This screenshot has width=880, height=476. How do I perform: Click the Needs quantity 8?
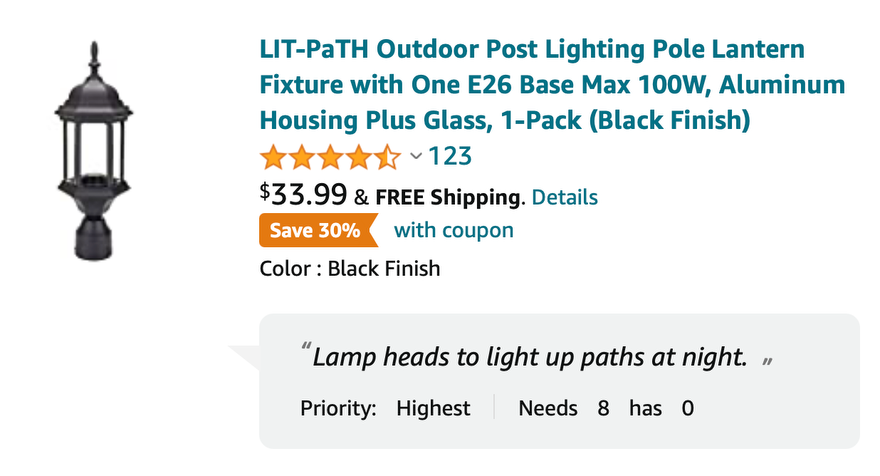click(x=603, y=408)
